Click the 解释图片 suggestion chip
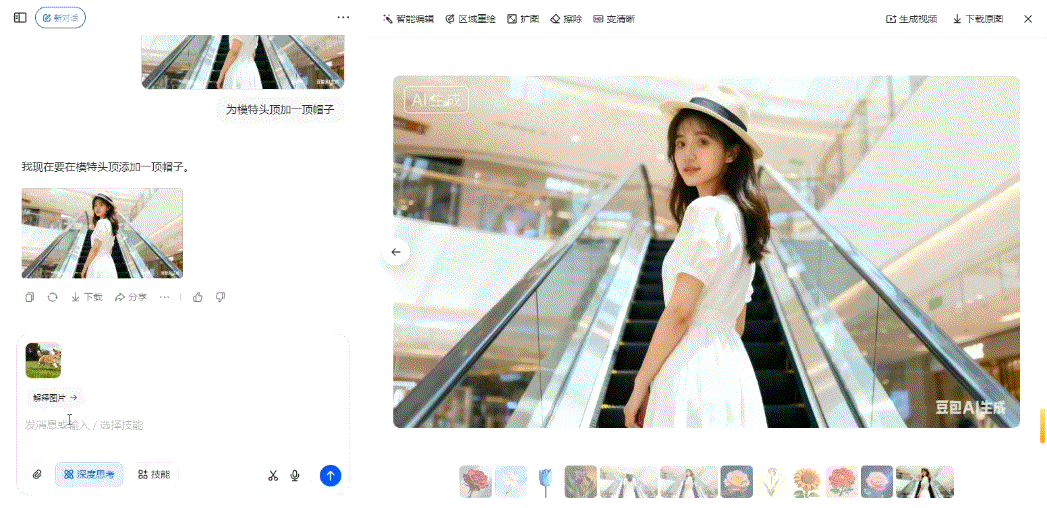The width and height of the screenshot is (1047, 508). click(55, 397)
